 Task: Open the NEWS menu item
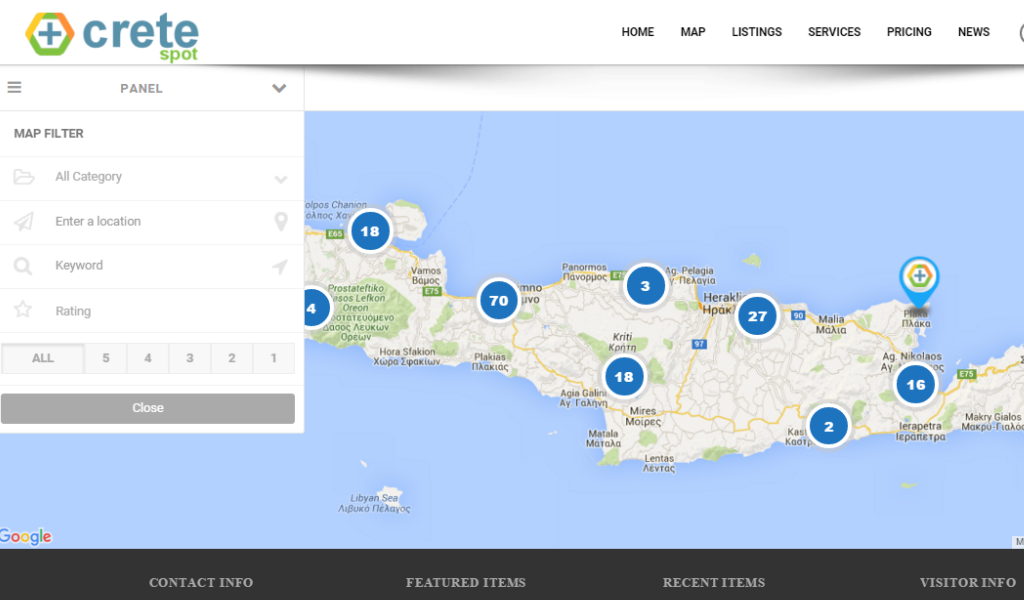pos(974,32)
